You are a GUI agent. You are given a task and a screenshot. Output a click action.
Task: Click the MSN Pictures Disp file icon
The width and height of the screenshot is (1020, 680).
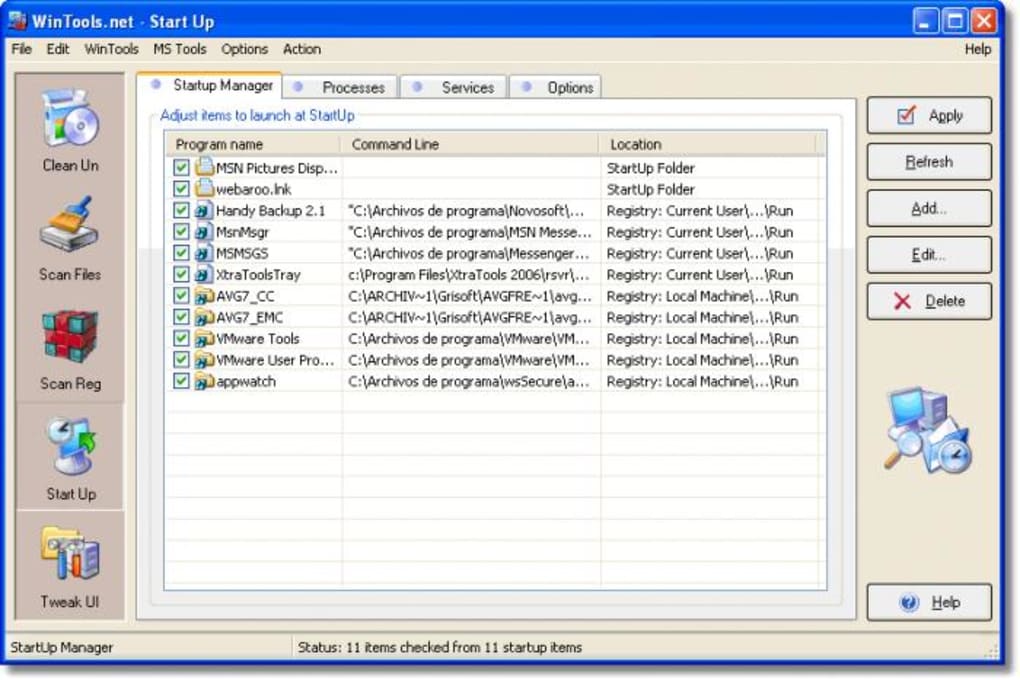pos(204,167)
